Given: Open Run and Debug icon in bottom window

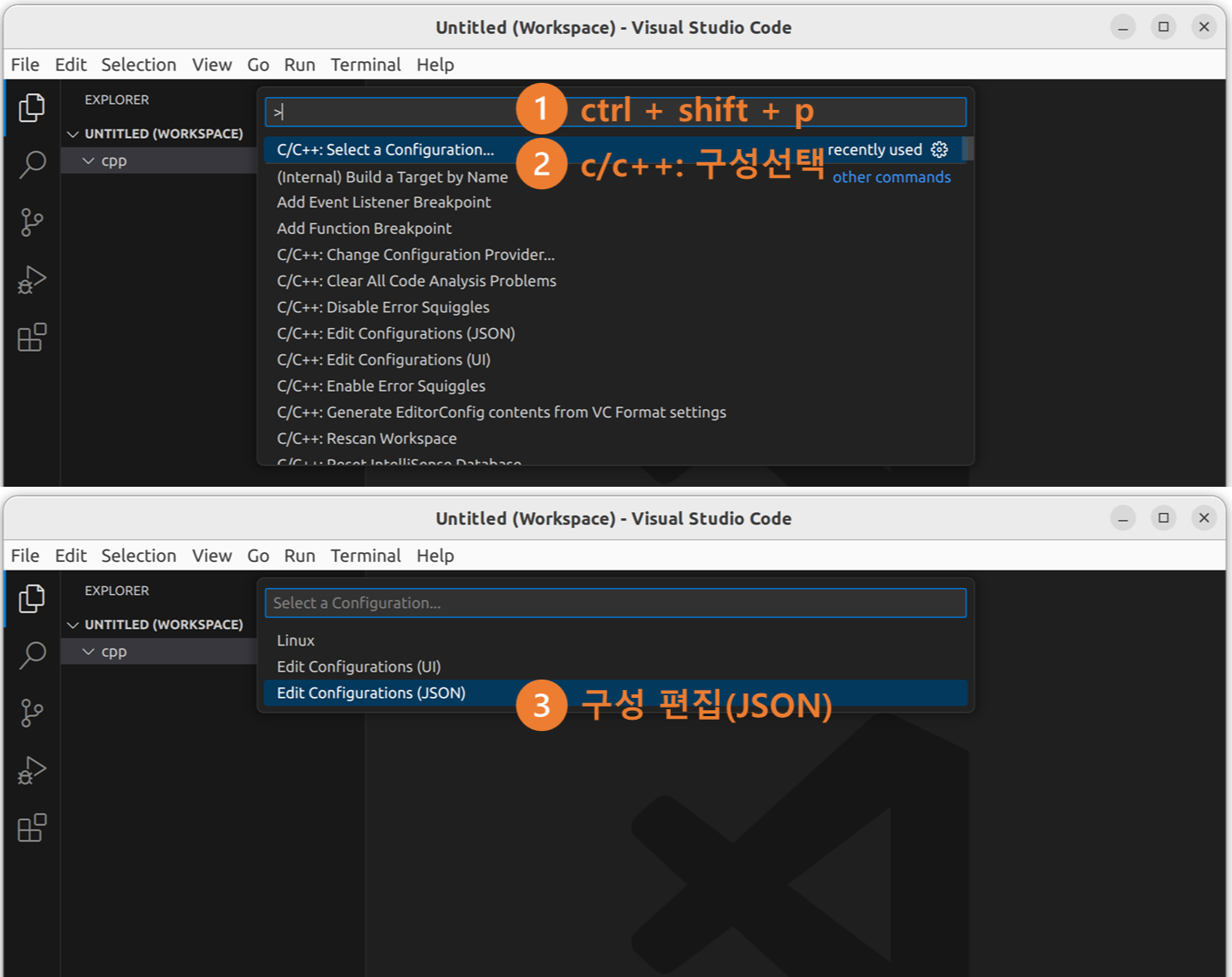Looking at the screenshot, I should (32, 771).
